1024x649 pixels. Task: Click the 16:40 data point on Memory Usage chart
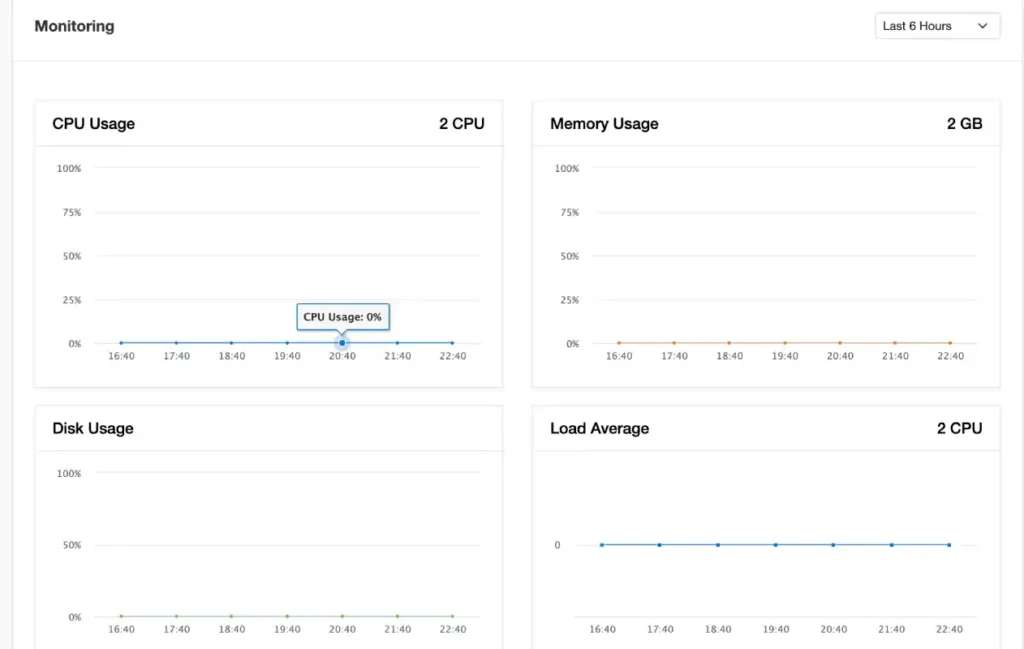(619, 343)
